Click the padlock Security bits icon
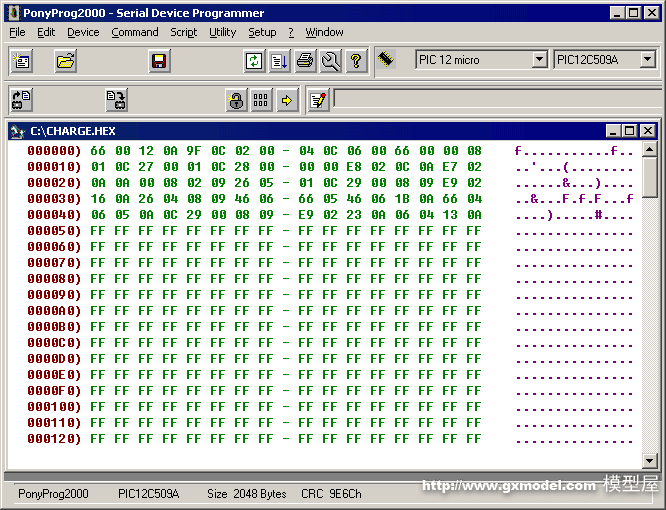The width and height of the screenshot is (666, 510). click(x=236, y=100)
